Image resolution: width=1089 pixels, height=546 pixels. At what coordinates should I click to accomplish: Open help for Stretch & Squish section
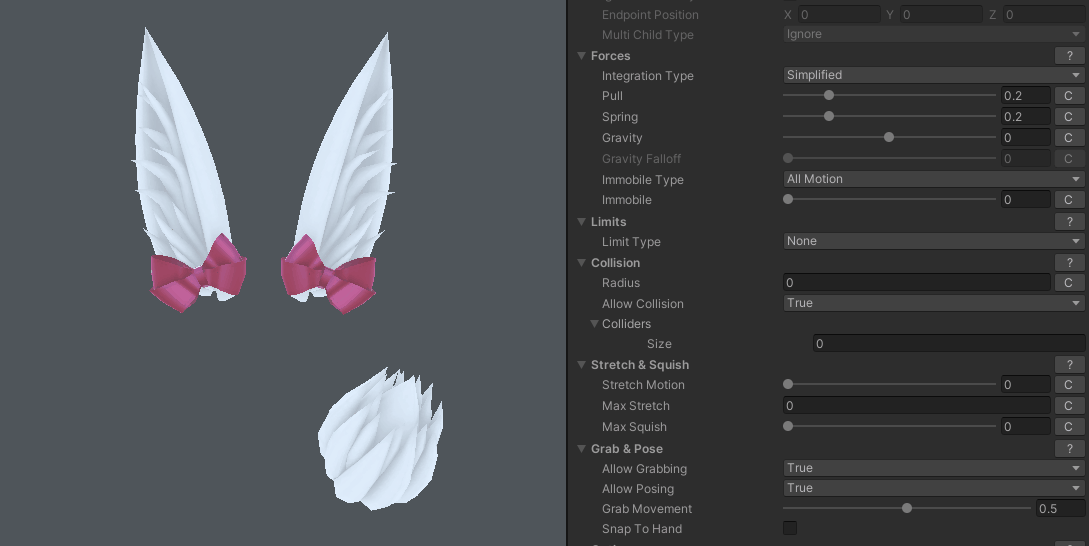pos(1070,365)
